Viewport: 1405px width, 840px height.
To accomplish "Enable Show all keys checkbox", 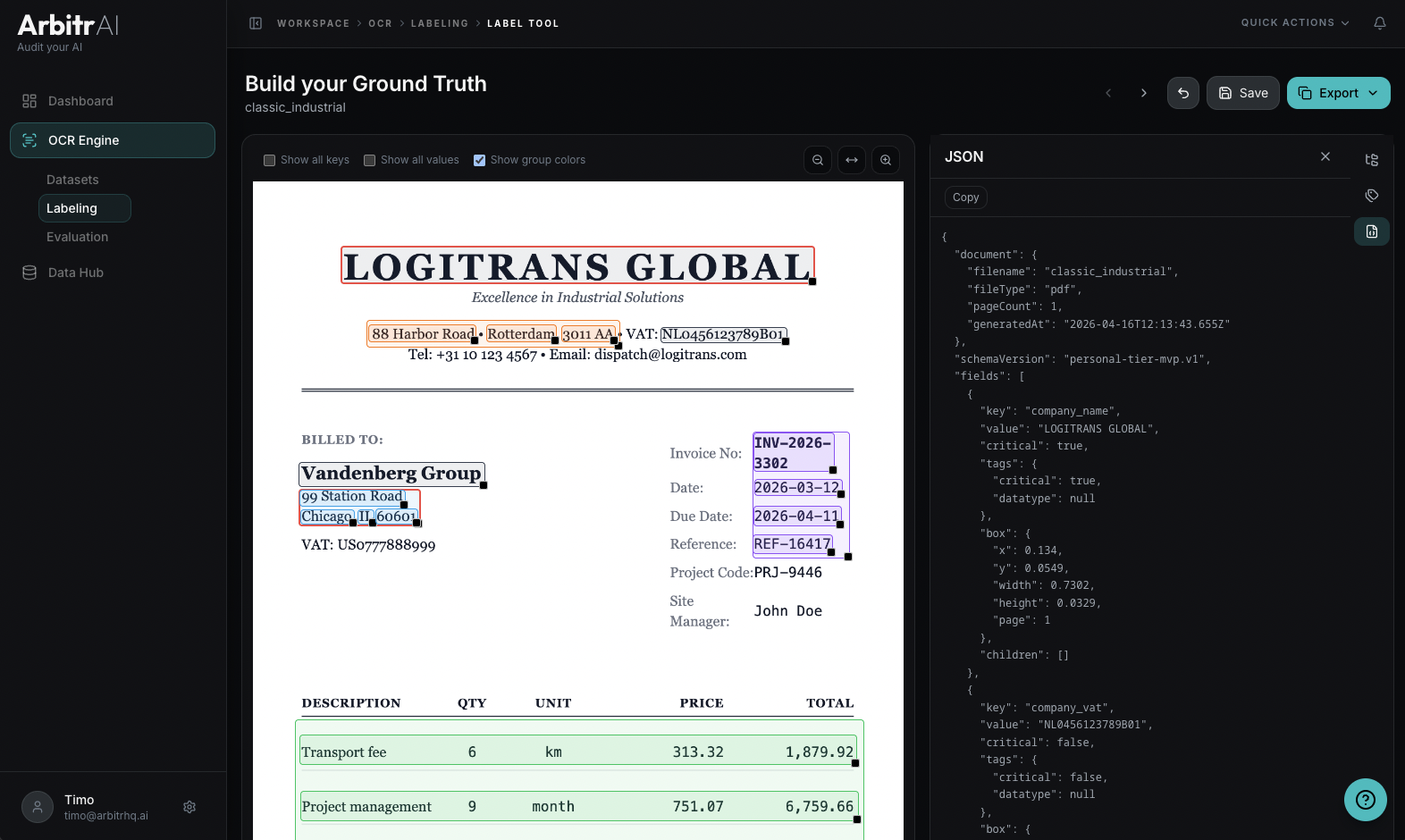I will coord(269,160).
